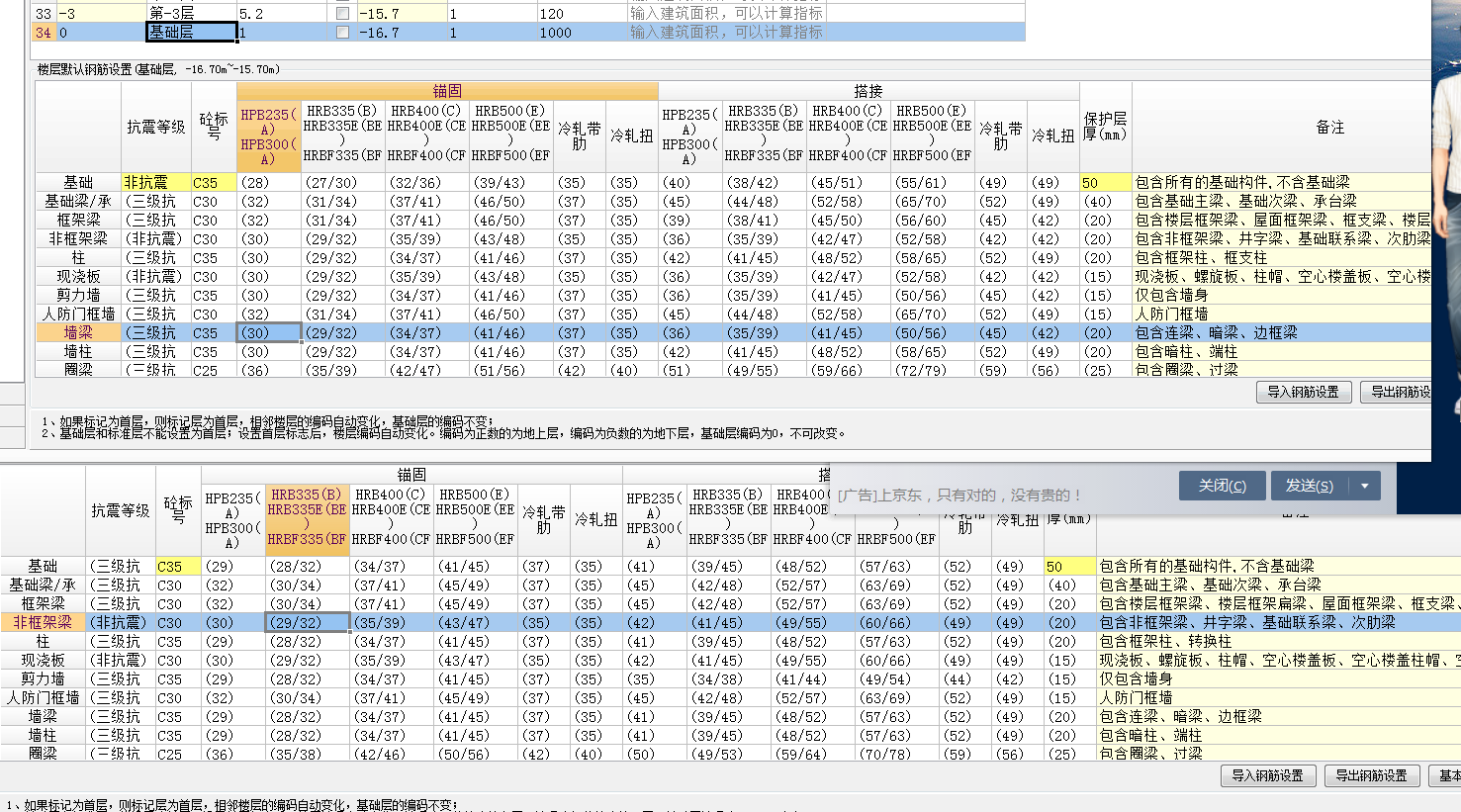Select the 5.2 layer height cell
The width and height of the screenshot is (1461, 812).
click(281, 14)
